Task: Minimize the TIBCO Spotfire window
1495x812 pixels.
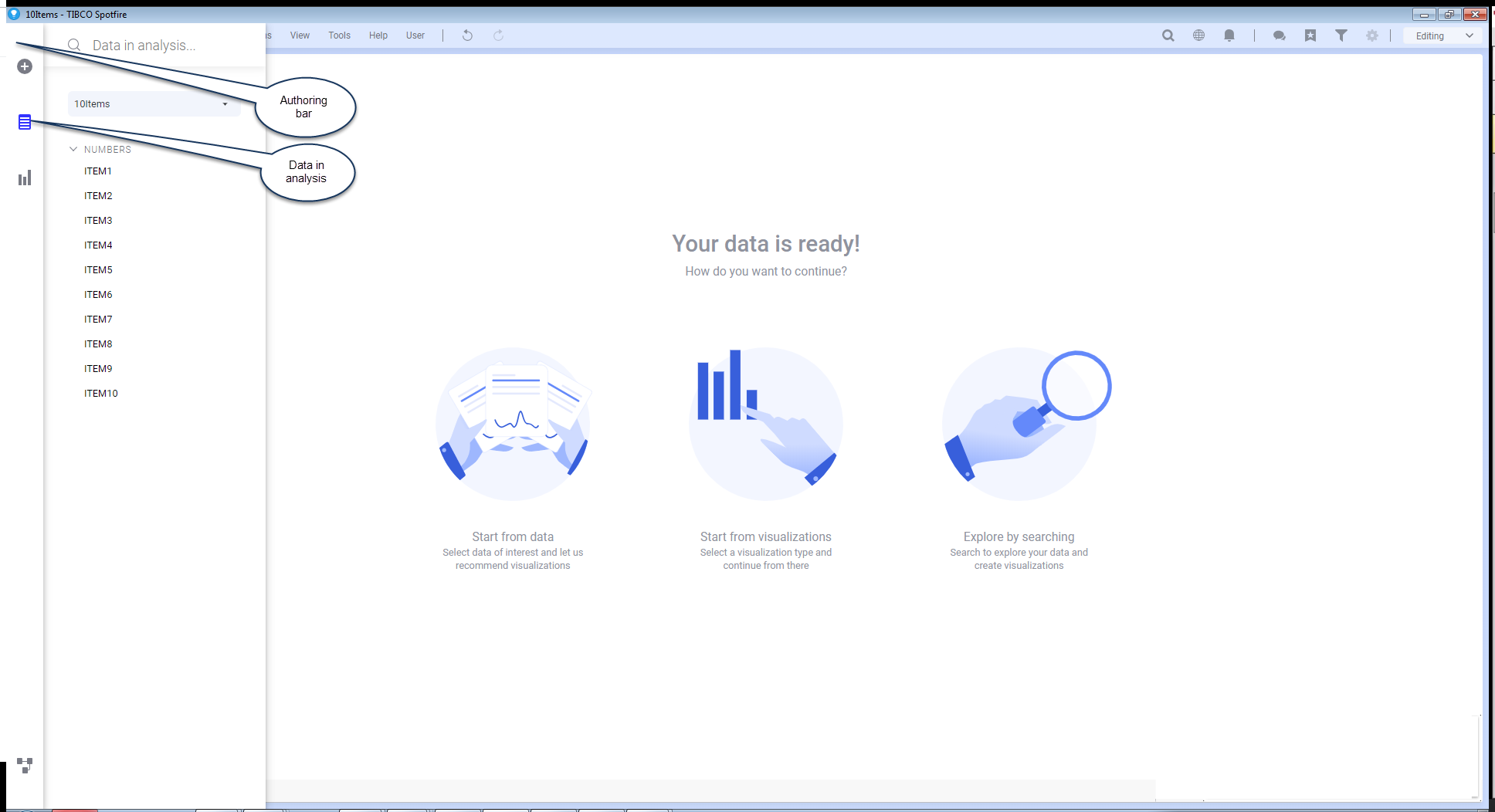Action: [1424, 14]
